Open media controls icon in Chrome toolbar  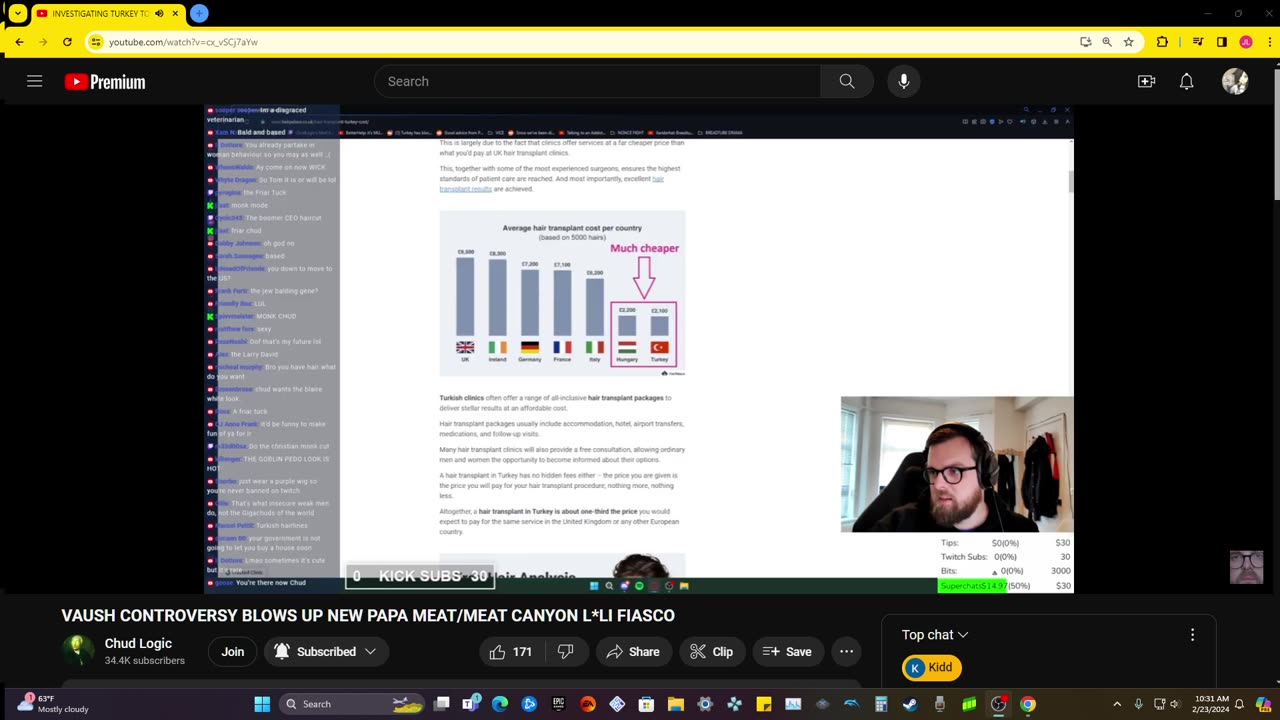tap(1198, 42)
